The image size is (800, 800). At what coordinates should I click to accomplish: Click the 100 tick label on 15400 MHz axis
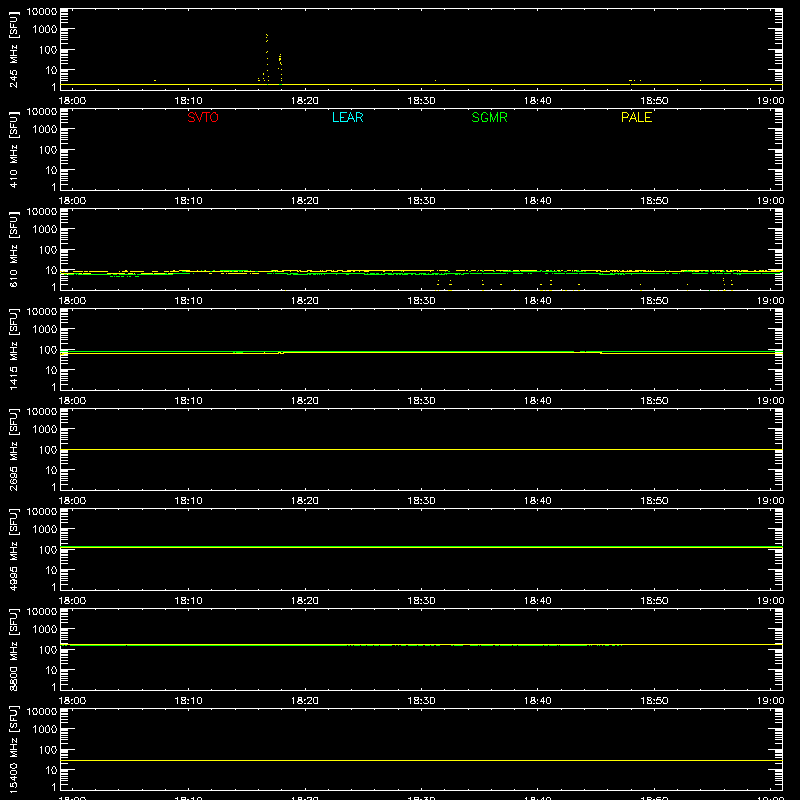click(48, 750)
